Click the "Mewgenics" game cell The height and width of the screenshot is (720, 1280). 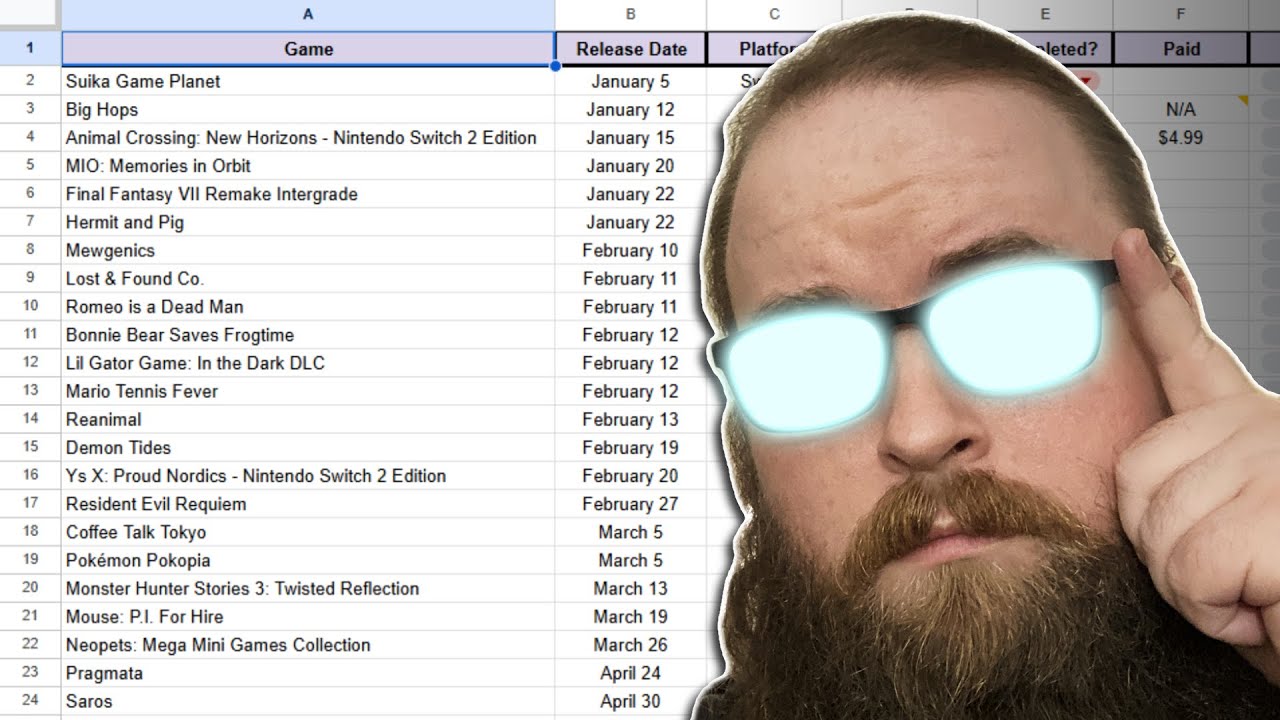(x=308, y=250)
